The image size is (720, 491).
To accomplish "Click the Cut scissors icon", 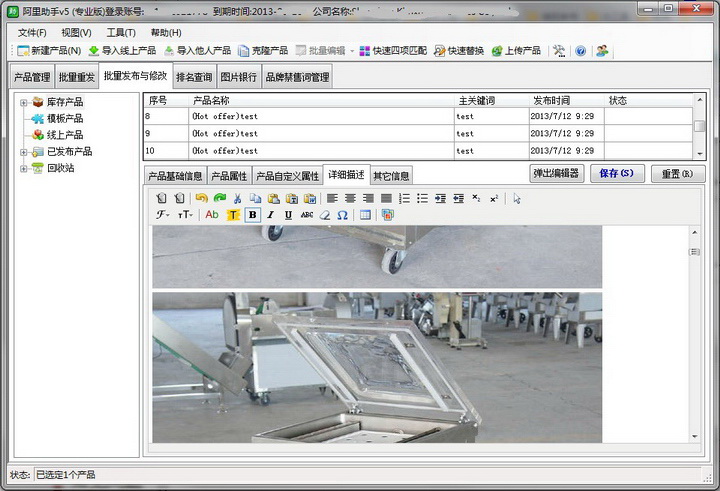I will coord(237,198).
